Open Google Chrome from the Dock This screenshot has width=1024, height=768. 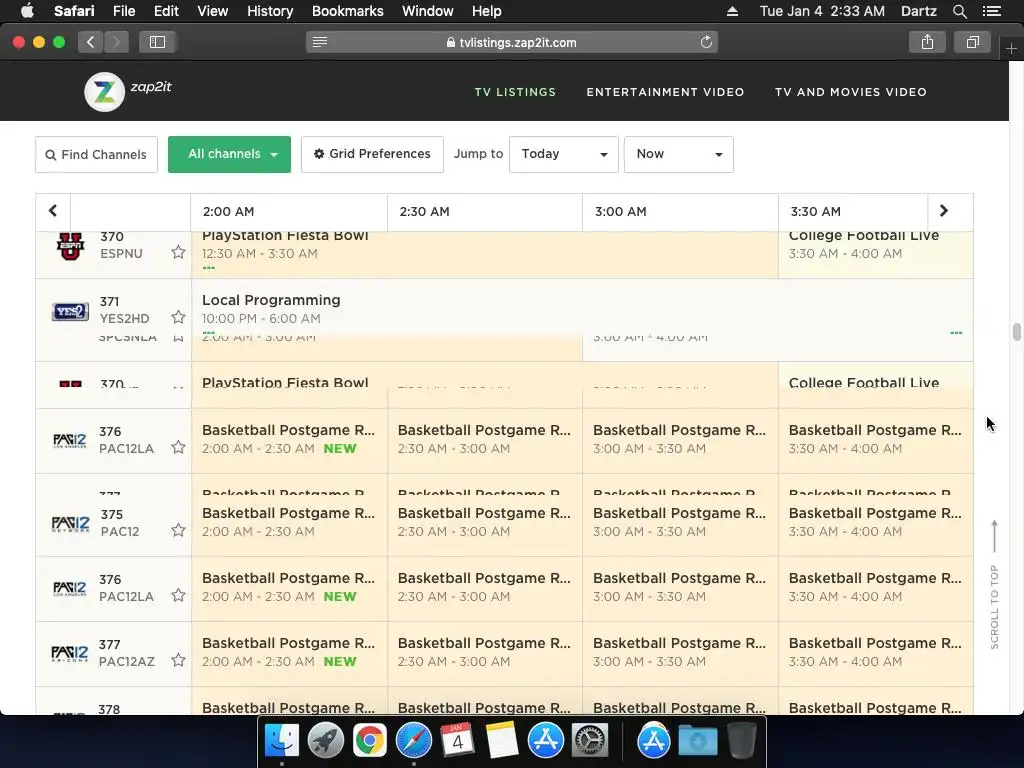369,741
